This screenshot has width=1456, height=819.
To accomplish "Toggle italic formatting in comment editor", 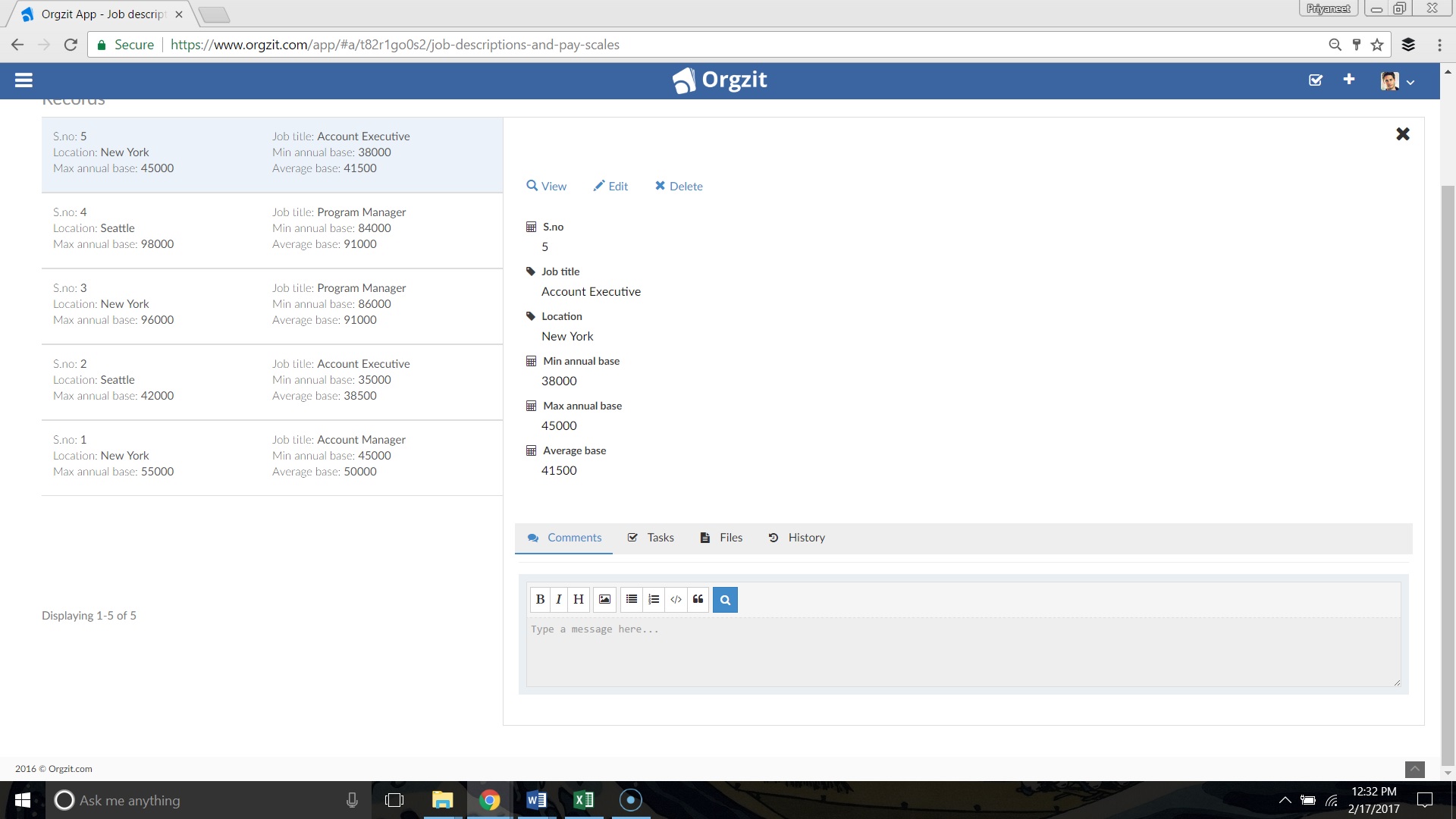I will point(559,600).
